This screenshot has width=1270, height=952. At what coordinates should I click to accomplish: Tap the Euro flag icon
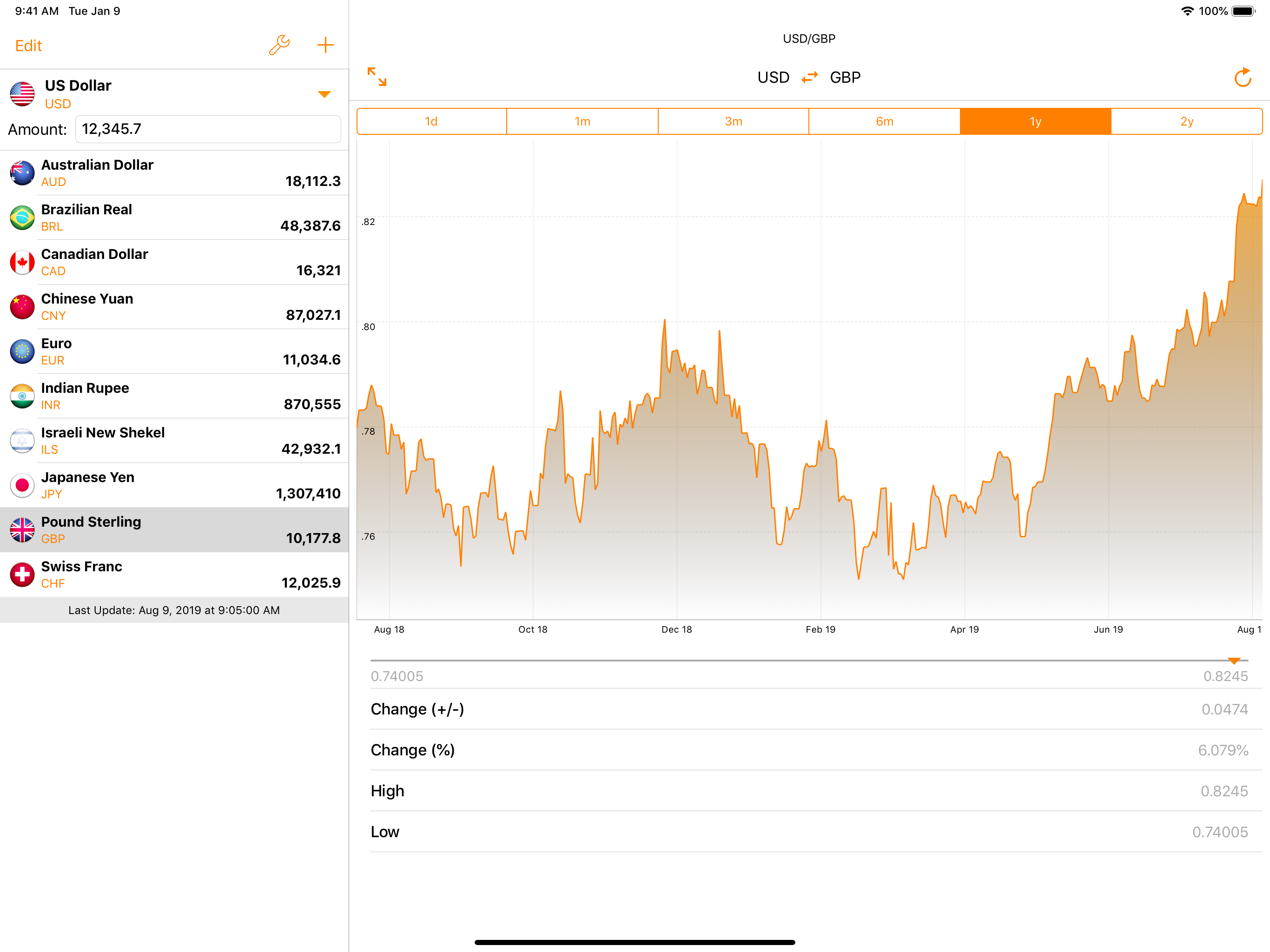click(22, 351)
